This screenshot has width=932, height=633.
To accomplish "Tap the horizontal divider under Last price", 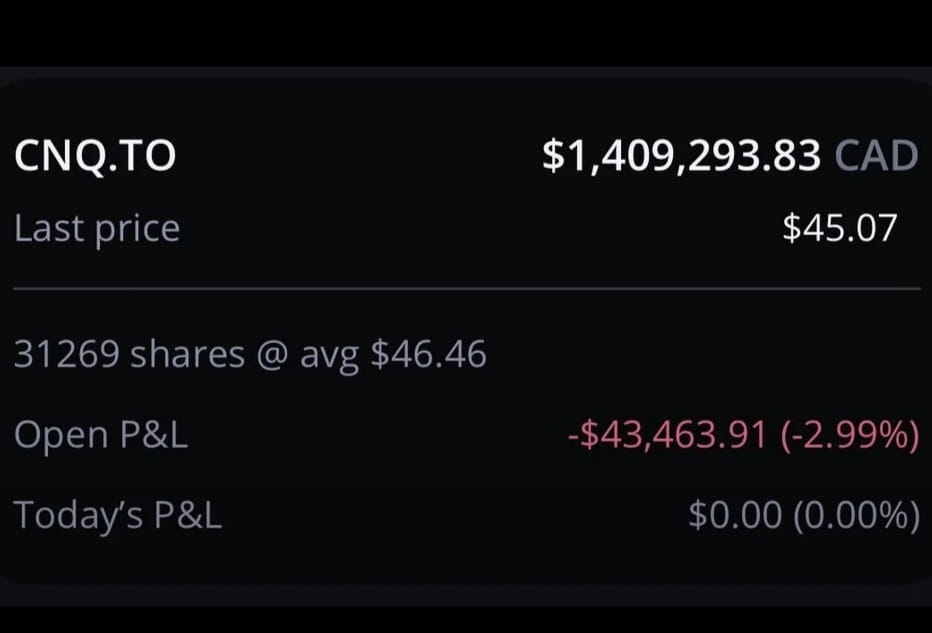I will pyautogui.click(x=466, y=289).
